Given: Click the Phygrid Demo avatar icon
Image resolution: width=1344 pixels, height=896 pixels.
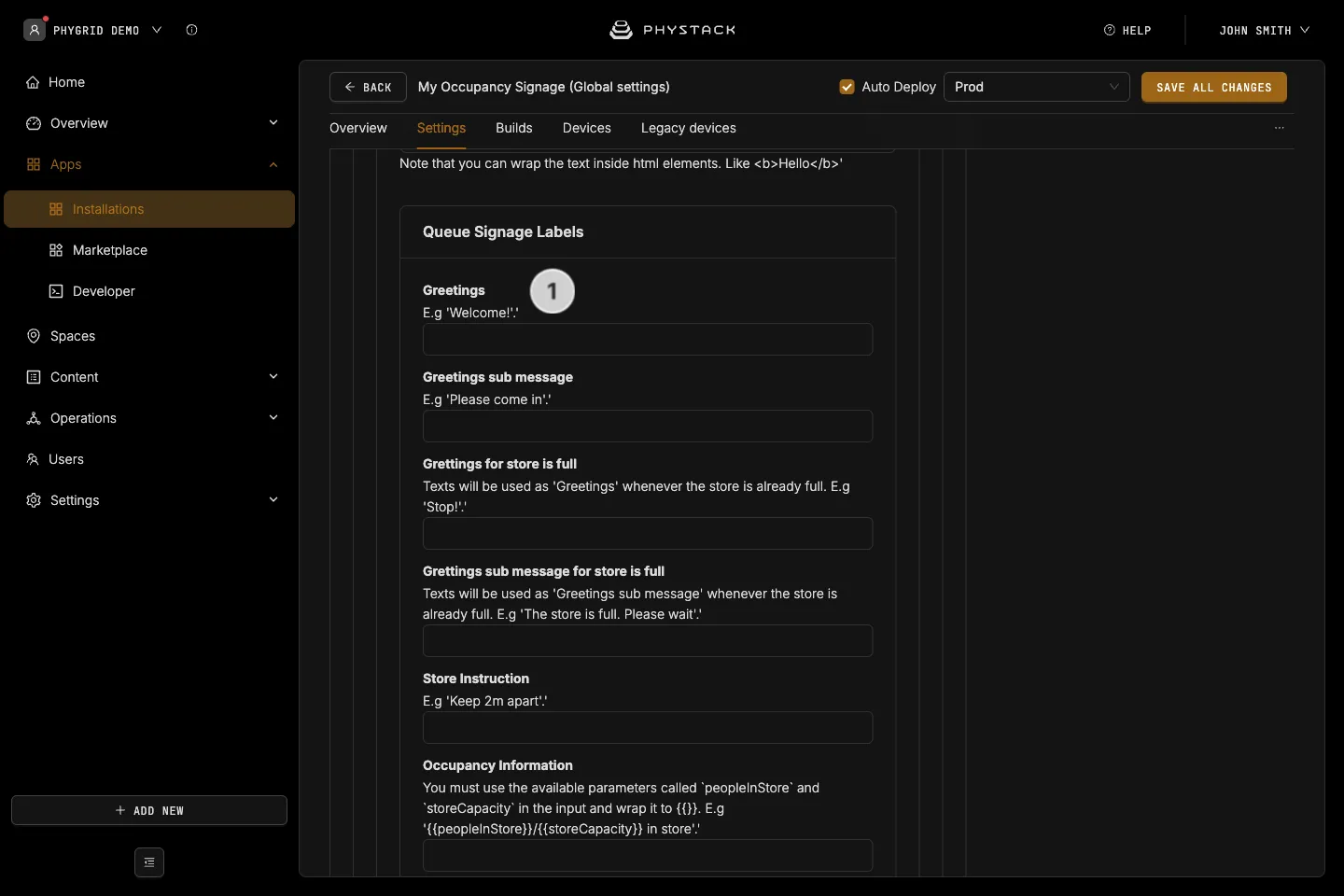Looking at the screenshot, I should (35, 30).
